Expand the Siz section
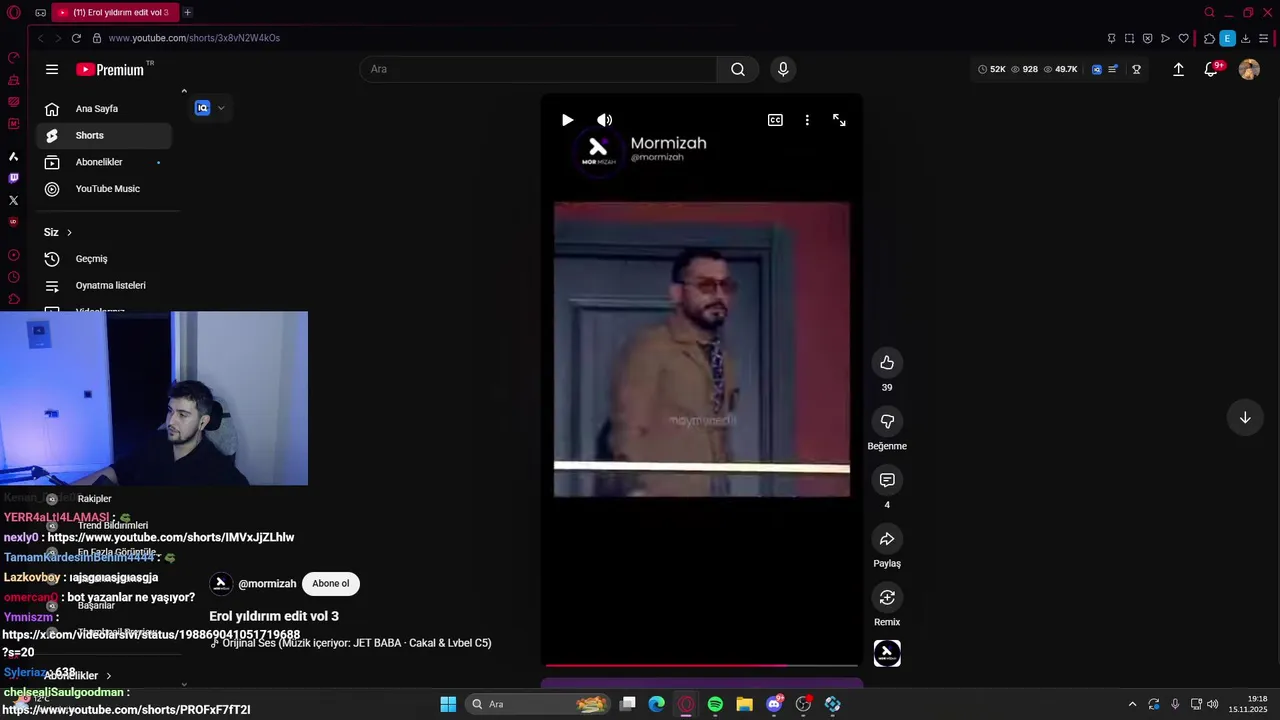 tap(58, 232)
